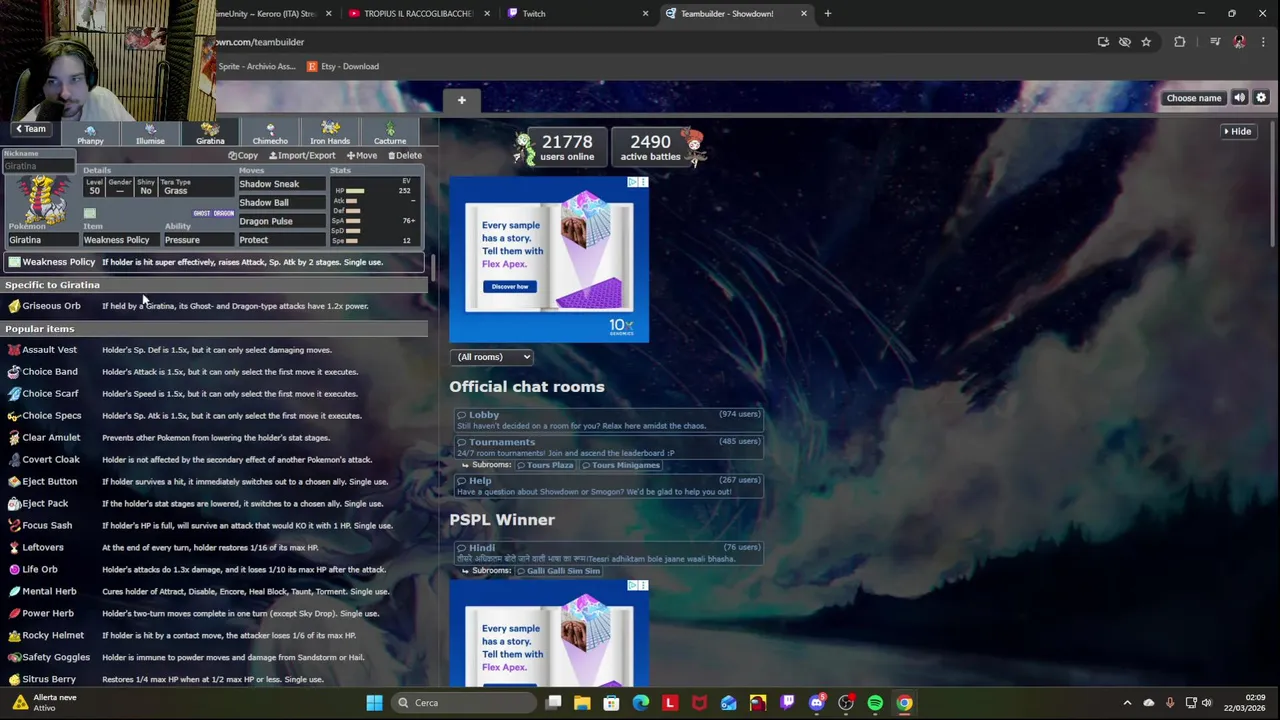Viewport: 1280px width, 720px height.
Task: Open the Lobby chat room
Action: pos(609,420)
